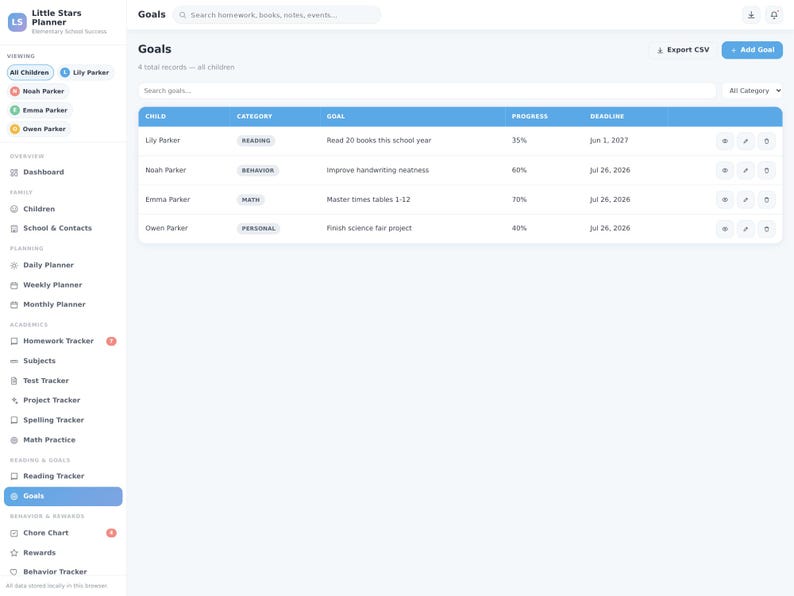This screenshot has width=794, height=596.
Task: Select the Lily Parker viewing chip
Action: [85, 72]
